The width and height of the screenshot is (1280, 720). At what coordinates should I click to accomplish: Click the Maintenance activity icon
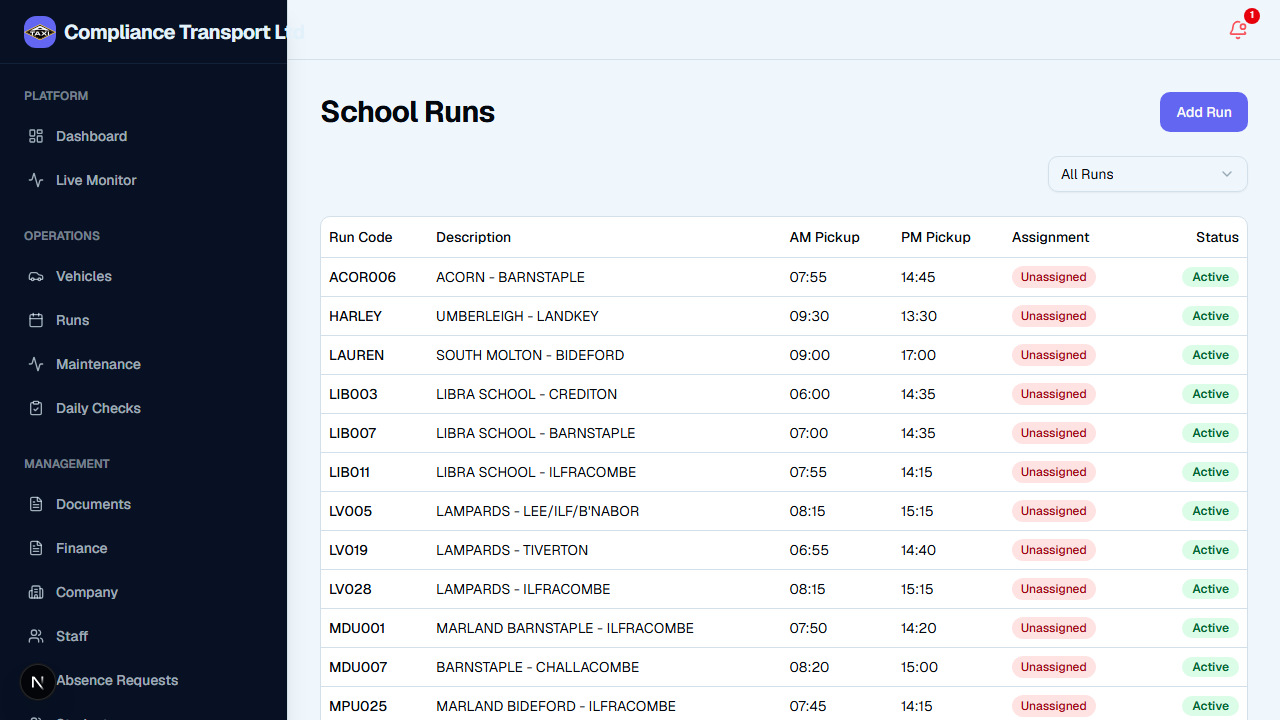click(x=36, y=364)
